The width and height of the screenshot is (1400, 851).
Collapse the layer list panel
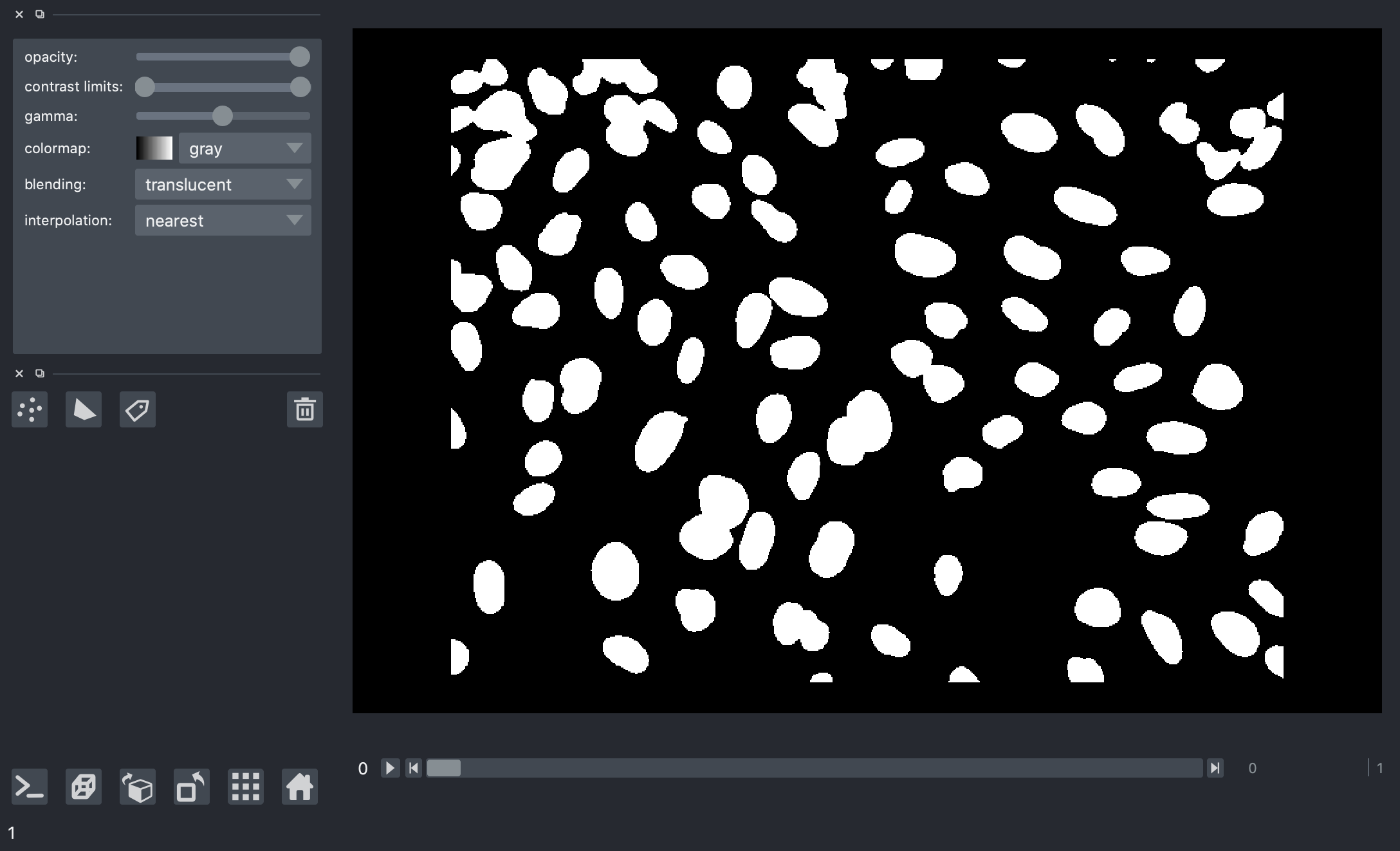pyautogui.click(x=19, y=373)
